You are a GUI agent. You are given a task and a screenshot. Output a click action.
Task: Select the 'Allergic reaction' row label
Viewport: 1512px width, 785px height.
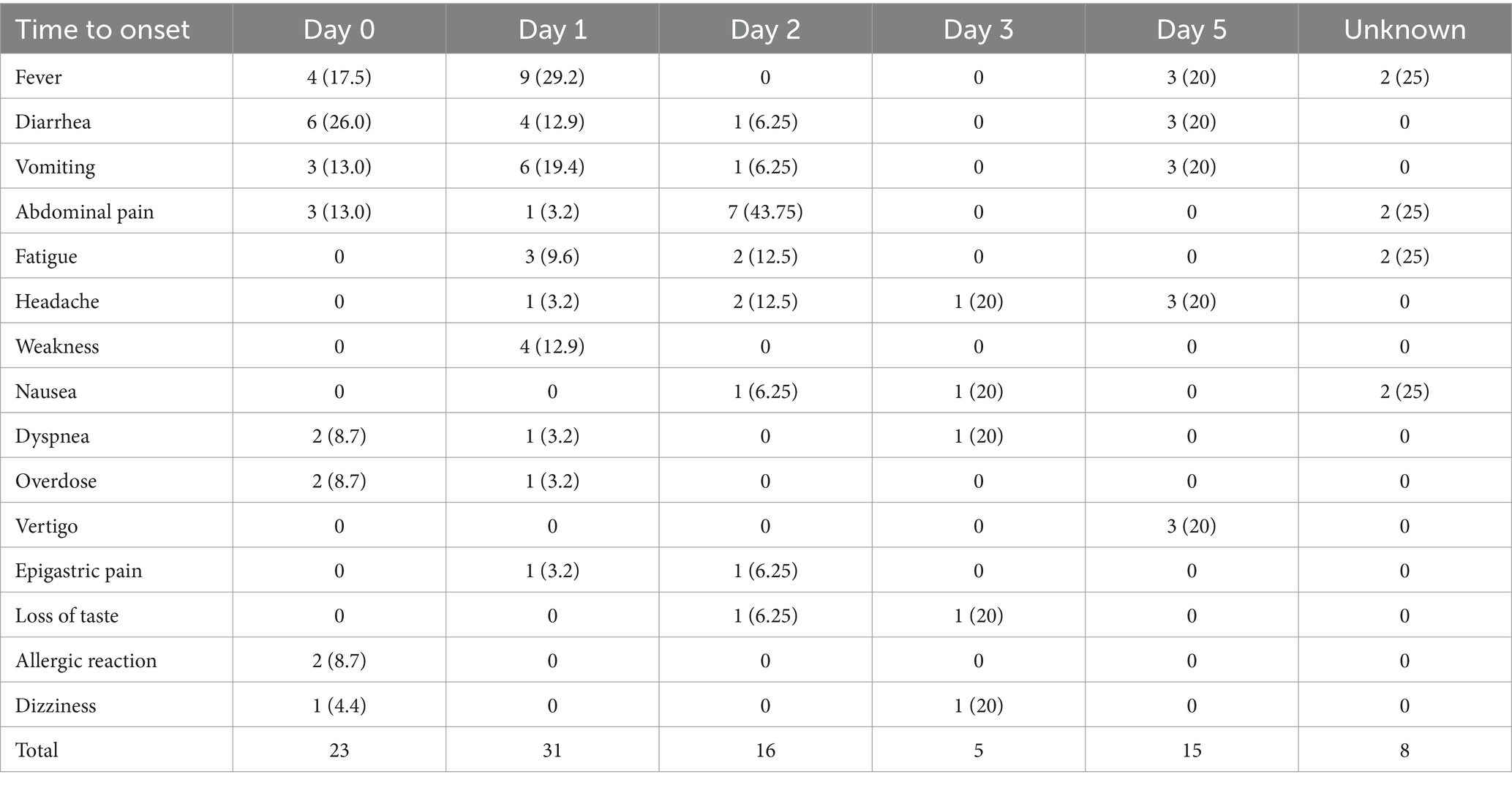(86, 661)
